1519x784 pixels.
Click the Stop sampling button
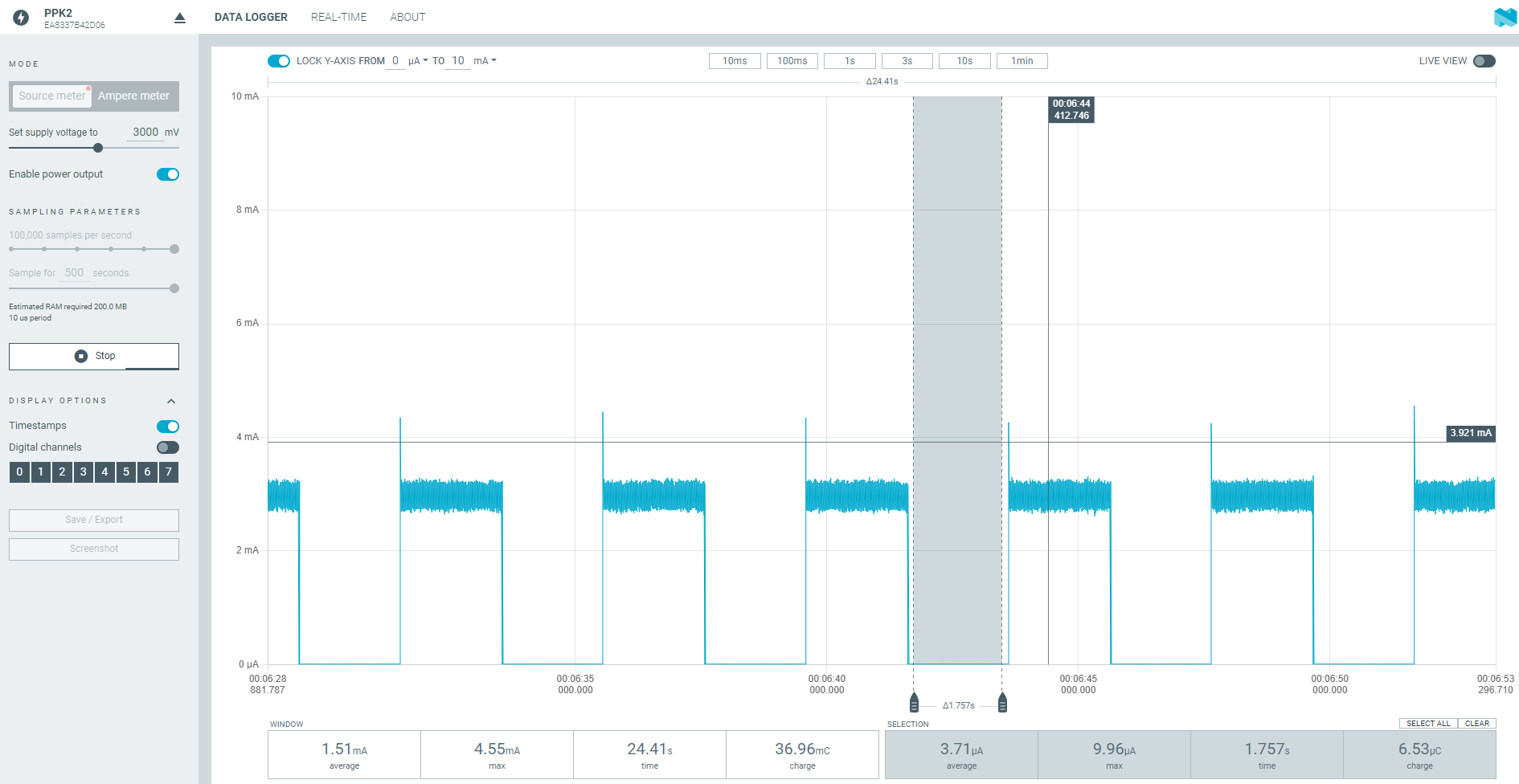pos(94,356)
